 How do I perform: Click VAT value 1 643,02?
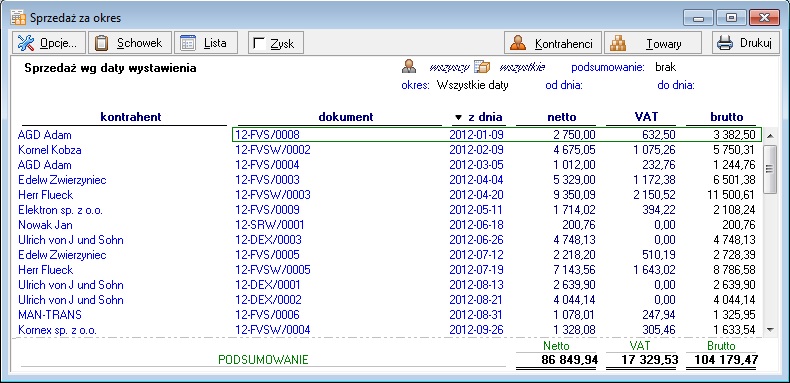(x=653, y=270)
